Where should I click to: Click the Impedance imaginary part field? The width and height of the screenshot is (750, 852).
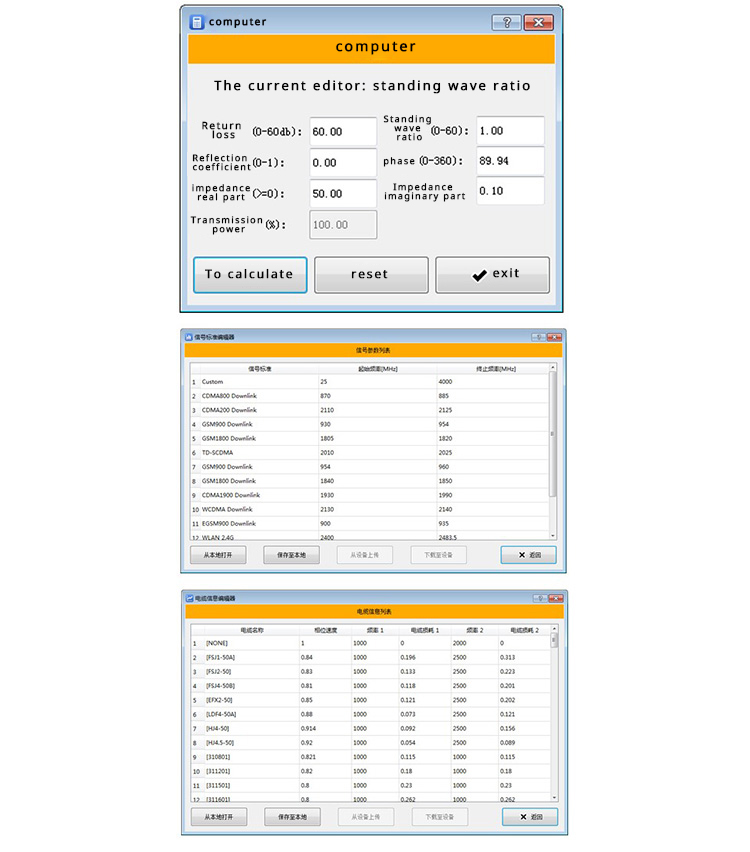pos(509,191)
